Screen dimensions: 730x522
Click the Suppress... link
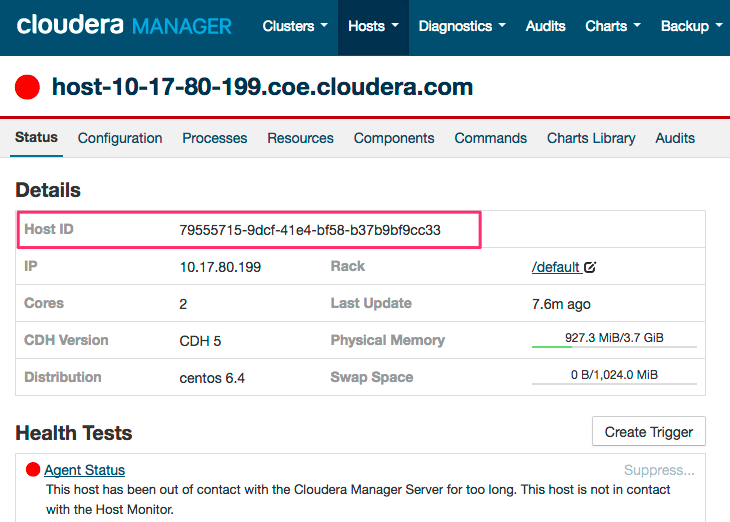pyautogui.click(x=659, y=470)
